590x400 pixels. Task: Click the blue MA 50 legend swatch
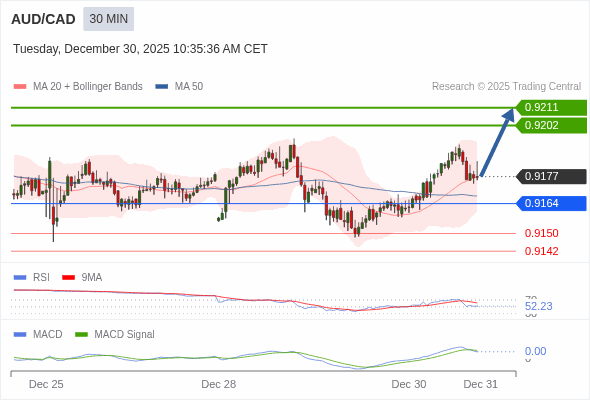(x=162, y=87)
